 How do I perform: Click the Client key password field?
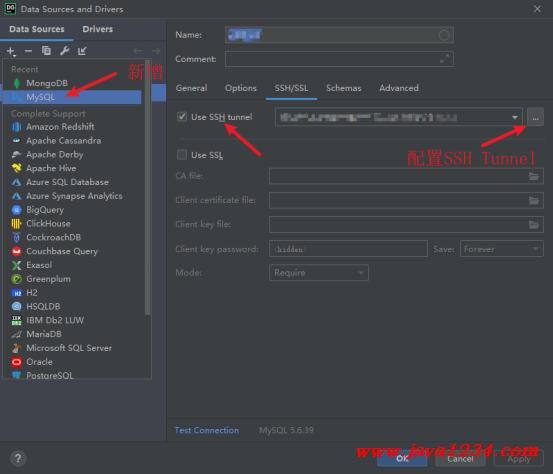coord(348,249)
